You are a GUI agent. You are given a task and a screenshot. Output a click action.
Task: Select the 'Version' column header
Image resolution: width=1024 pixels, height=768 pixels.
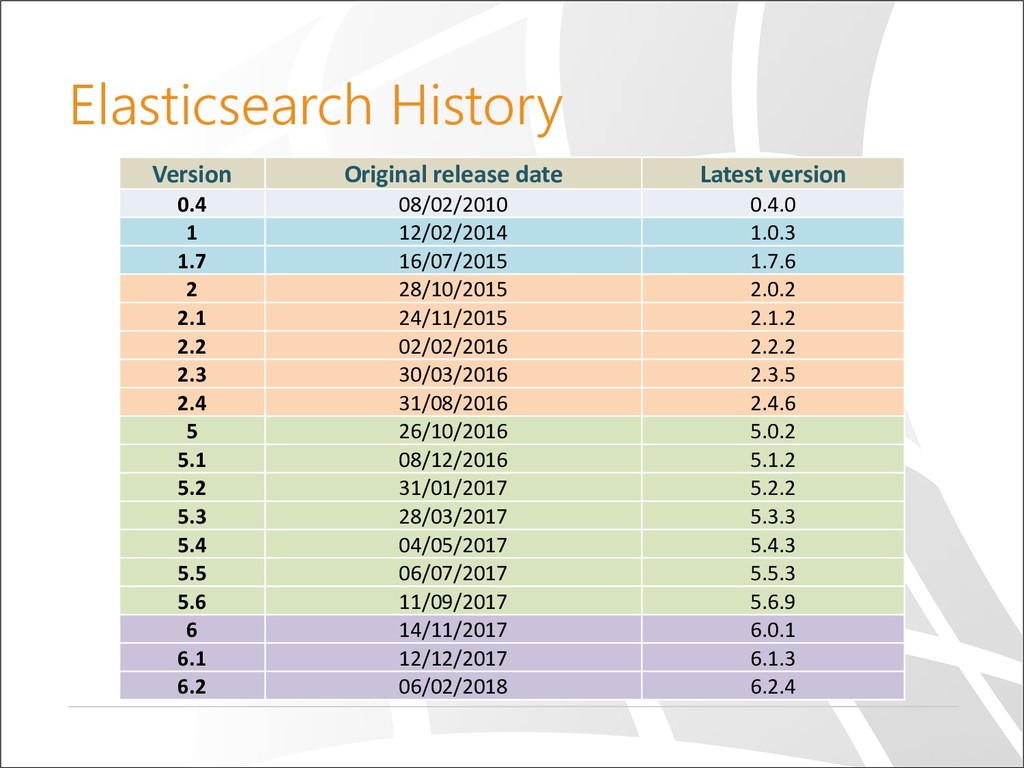(192, 174)
